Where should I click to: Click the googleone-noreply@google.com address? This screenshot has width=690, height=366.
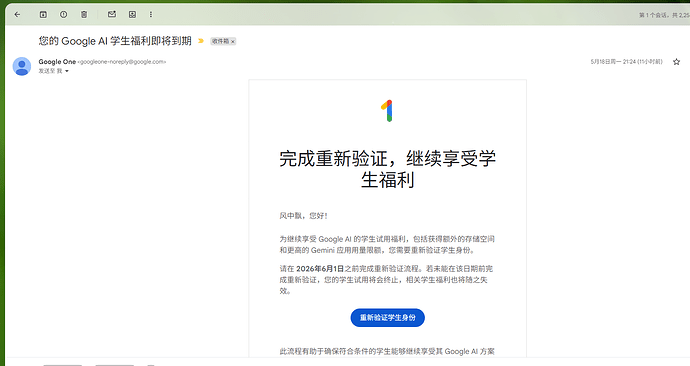pyautogui.click(x=122, y=62)
